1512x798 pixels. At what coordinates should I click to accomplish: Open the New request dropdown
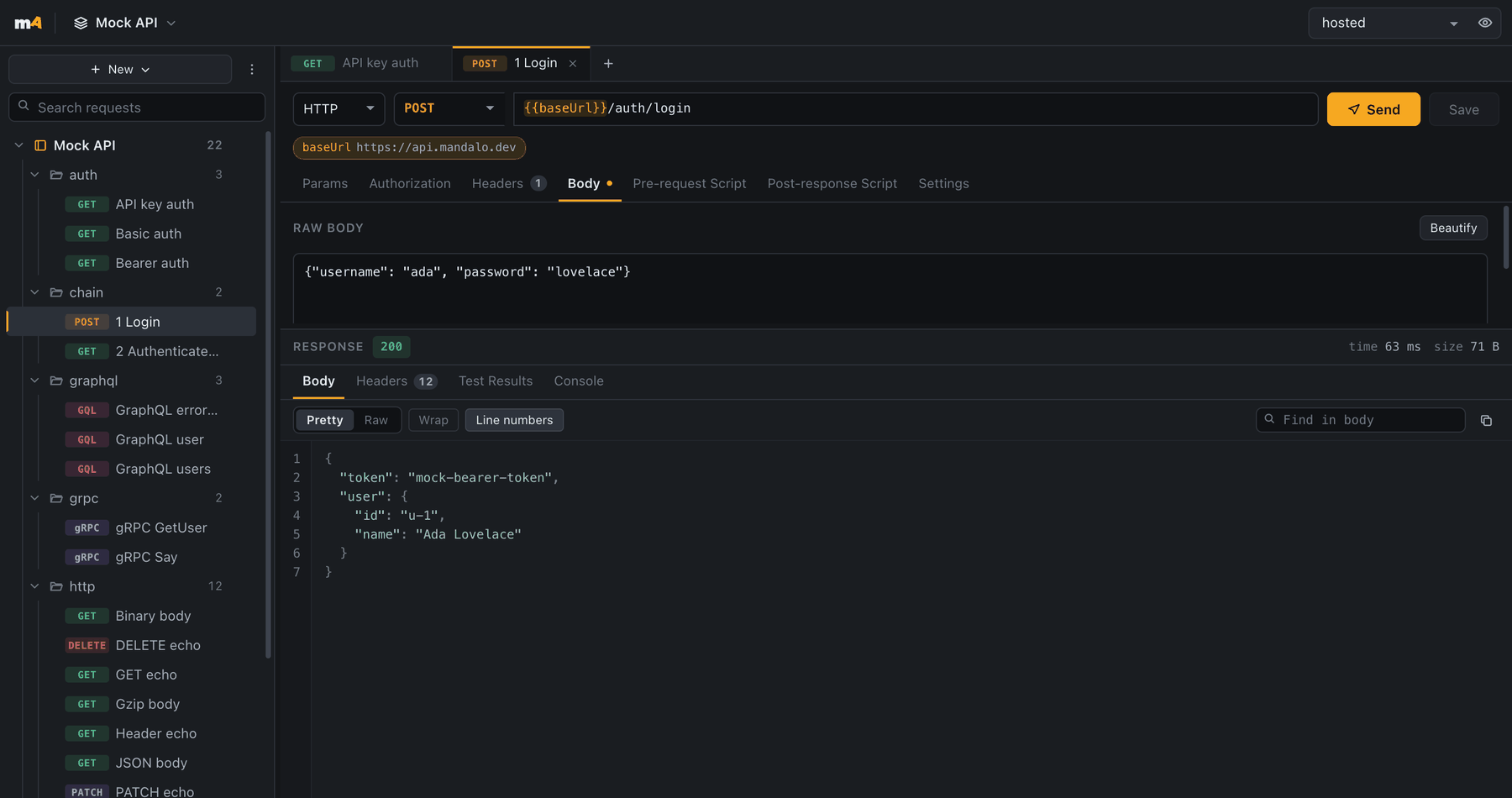pyautogui.click(x=120, y=69)
